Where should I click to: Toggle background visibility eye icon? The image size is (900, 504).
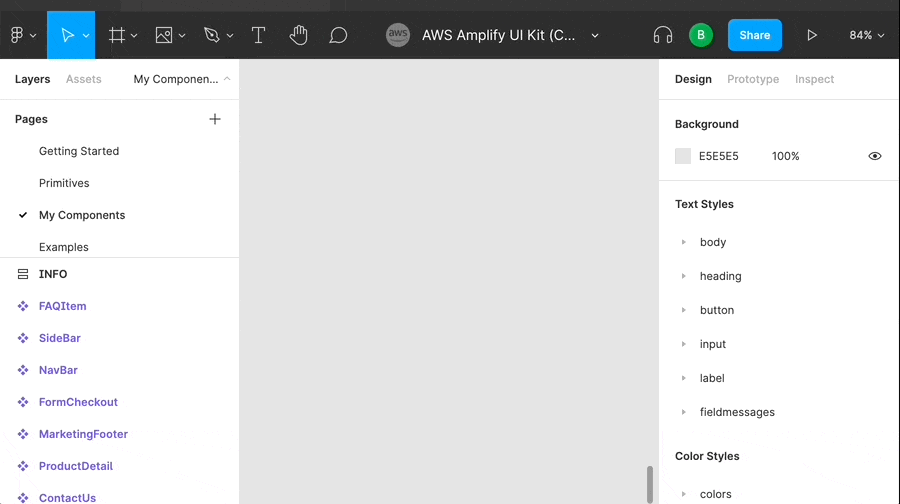(874, 156)
